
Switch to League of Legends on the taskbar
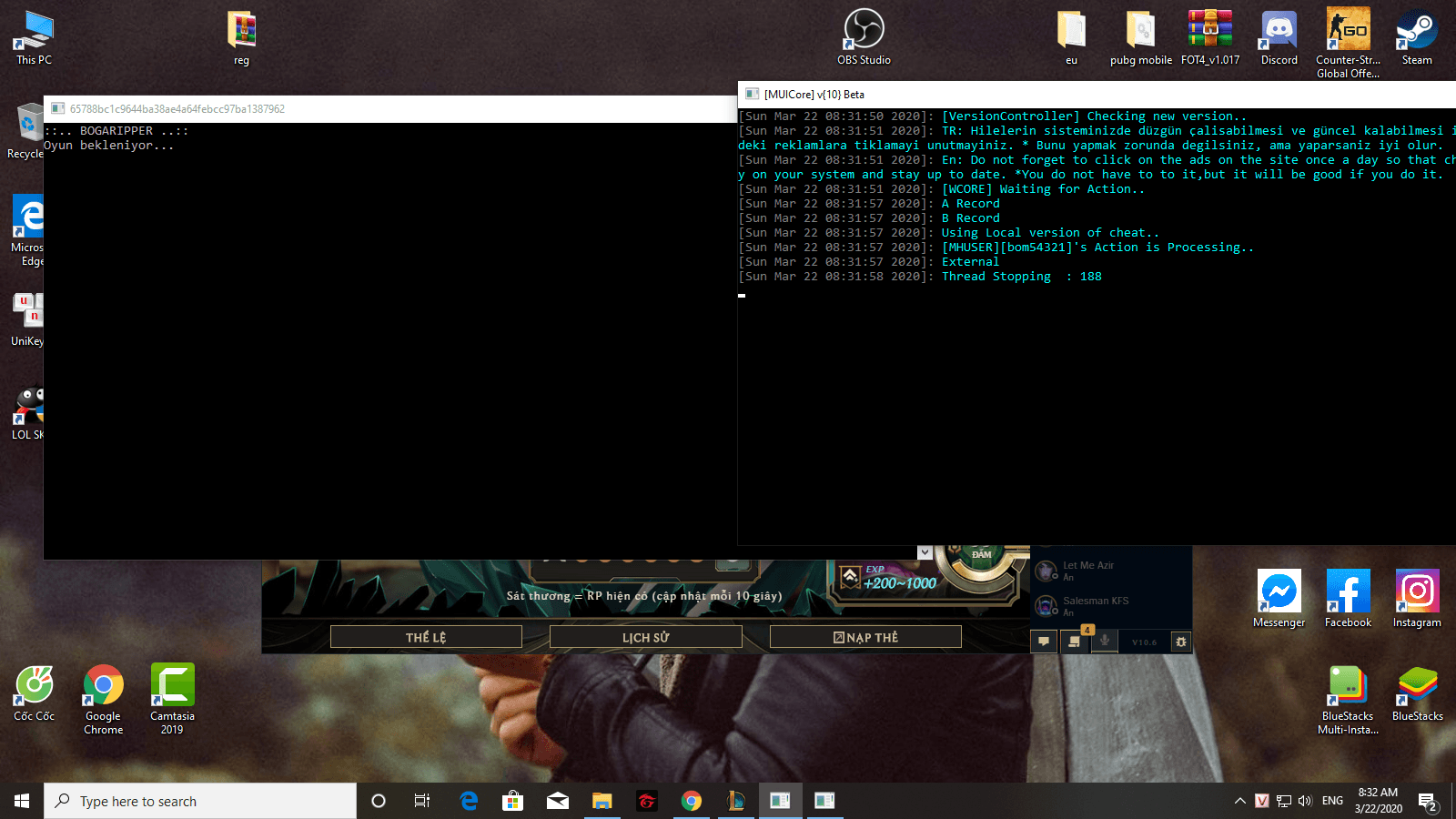pyautogui.click(x=736, y=801)
